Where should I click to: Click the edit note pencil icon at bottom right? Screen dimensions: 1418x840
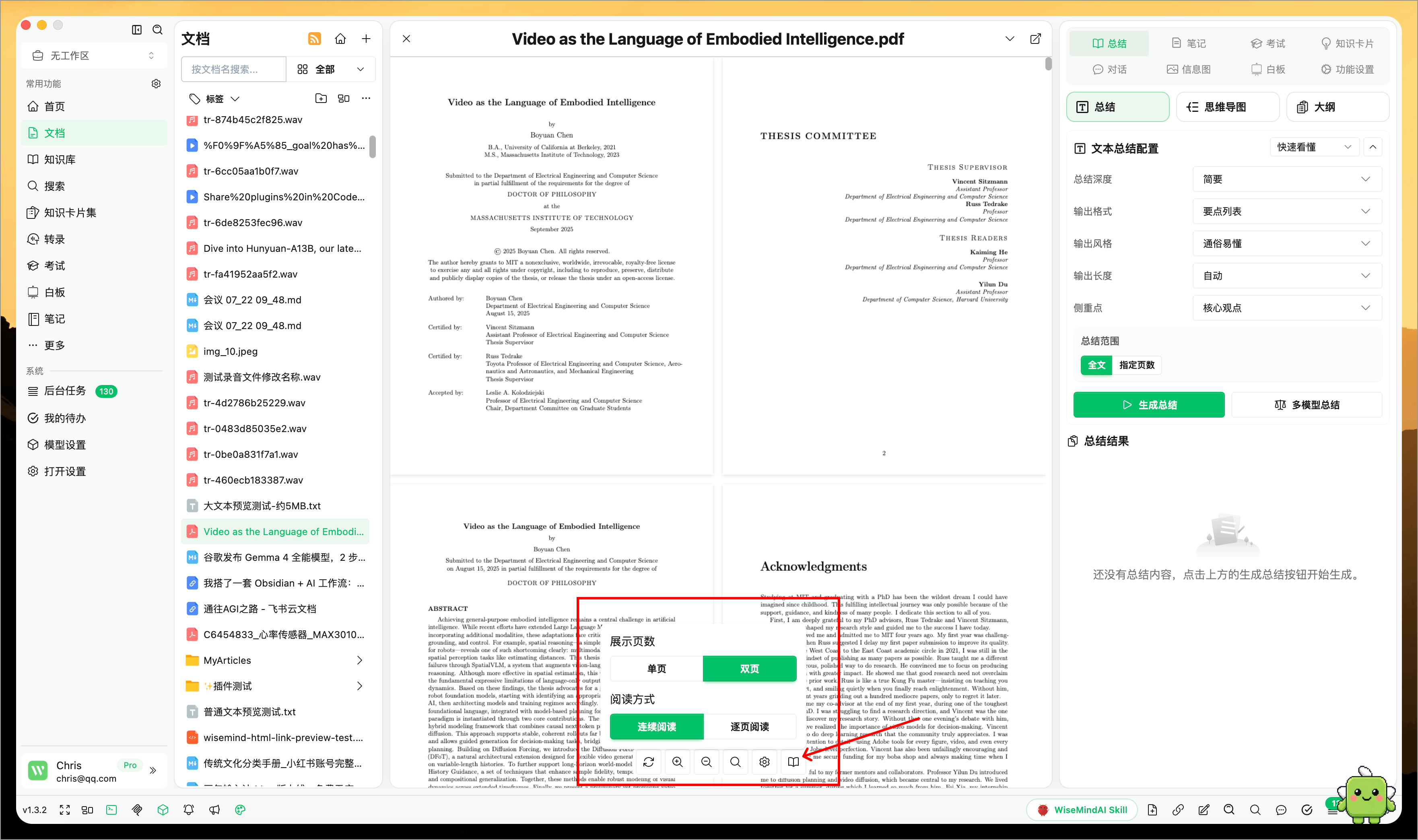click(1204, 810)
